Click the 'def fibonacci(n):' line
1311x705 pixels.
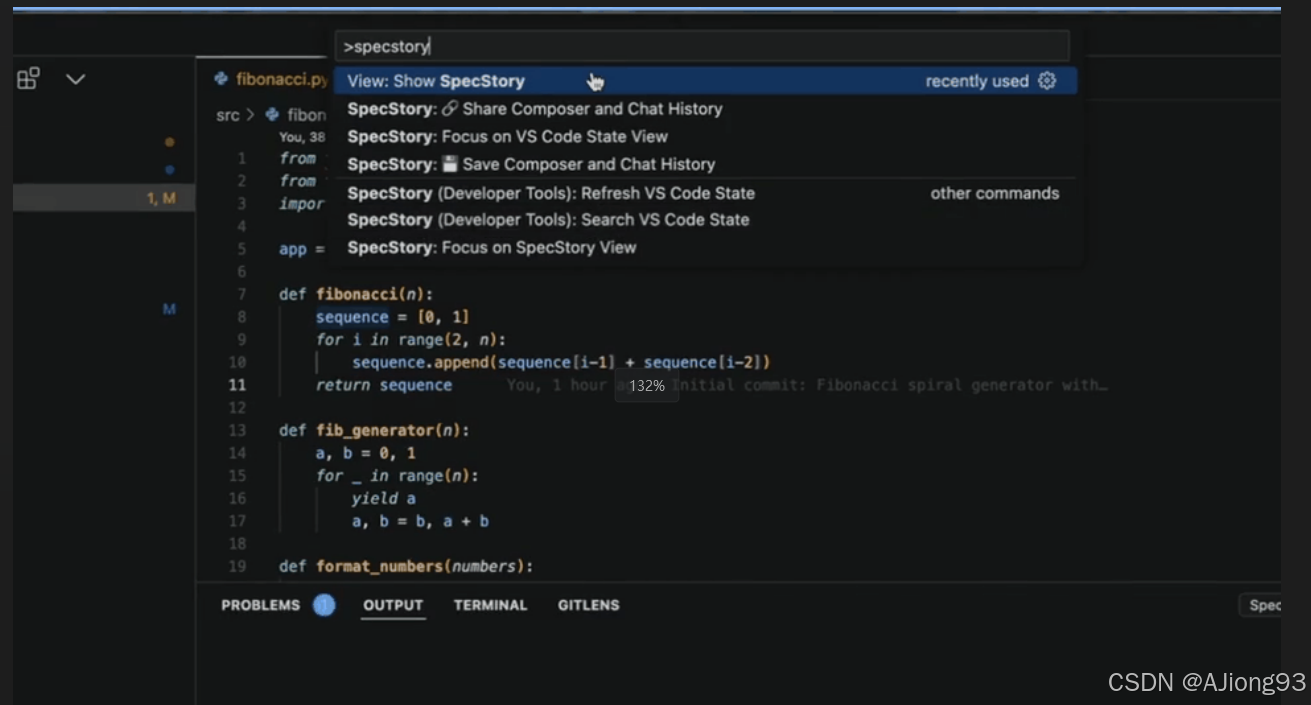(356, 294)
